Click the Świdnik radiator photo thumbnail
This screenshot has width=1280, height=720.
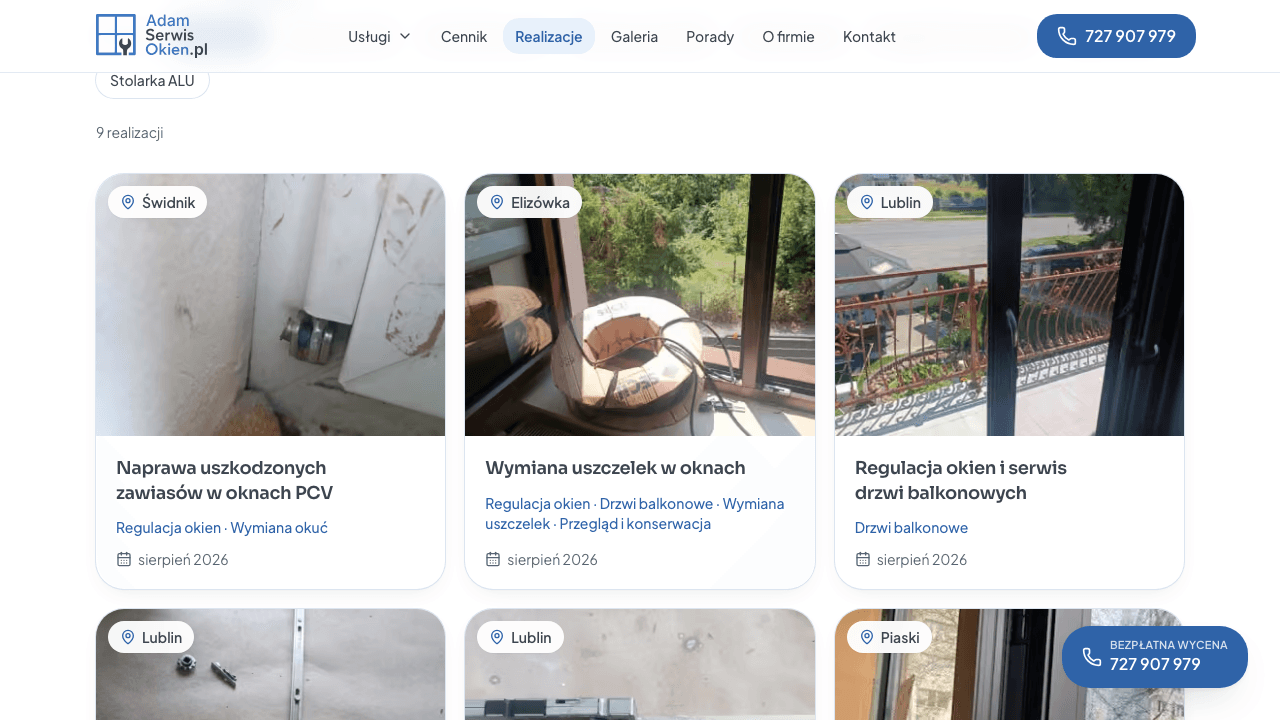coord(271,305)
